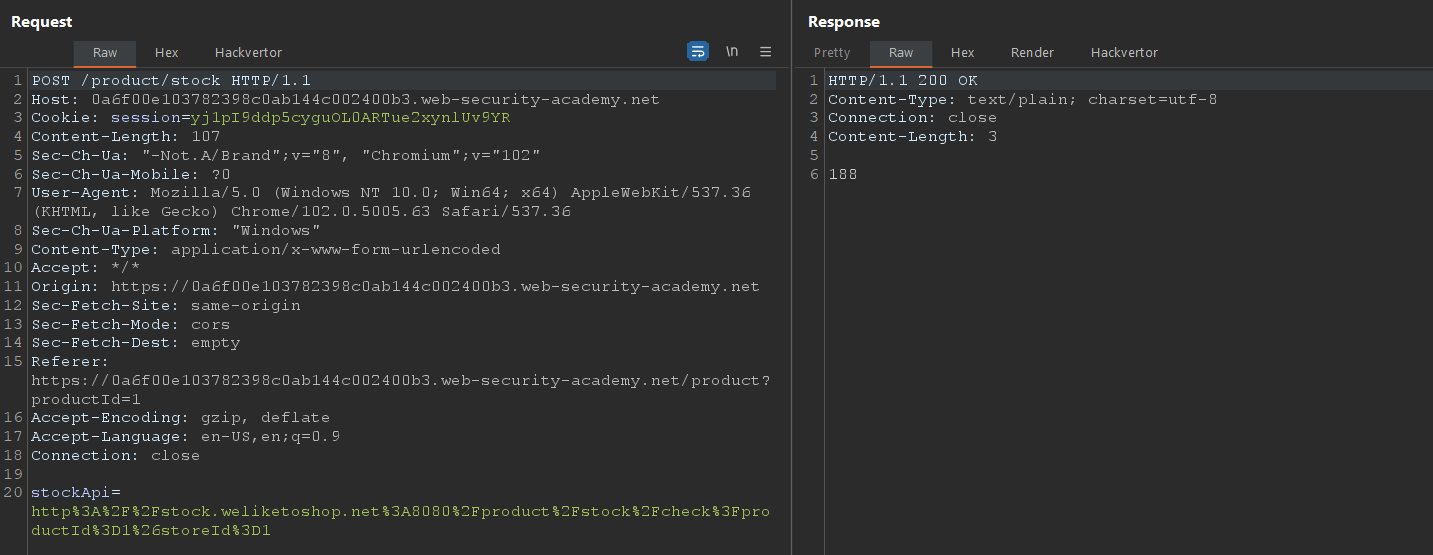Viewport: 1433px width, 555px height.
Task: Show the Response Render tab
Action: pyautogui.click(x=1032, y=53)
